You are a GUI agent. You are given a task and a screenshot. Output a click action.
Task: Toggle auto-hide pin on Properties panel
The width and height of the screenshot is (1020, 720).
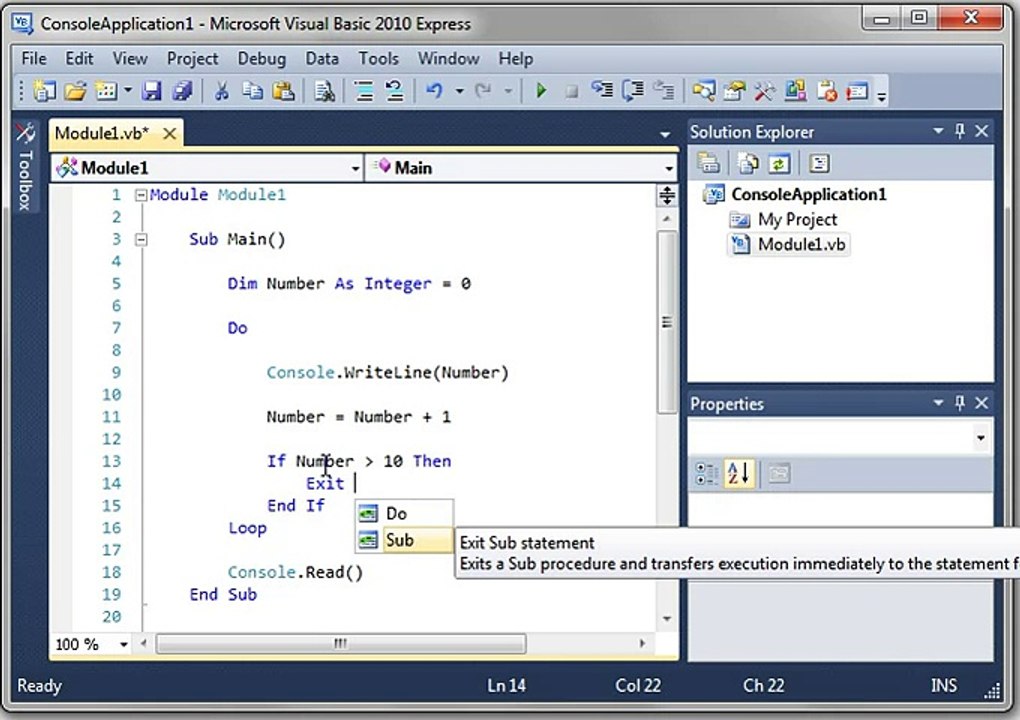click(x=960, y=403)
